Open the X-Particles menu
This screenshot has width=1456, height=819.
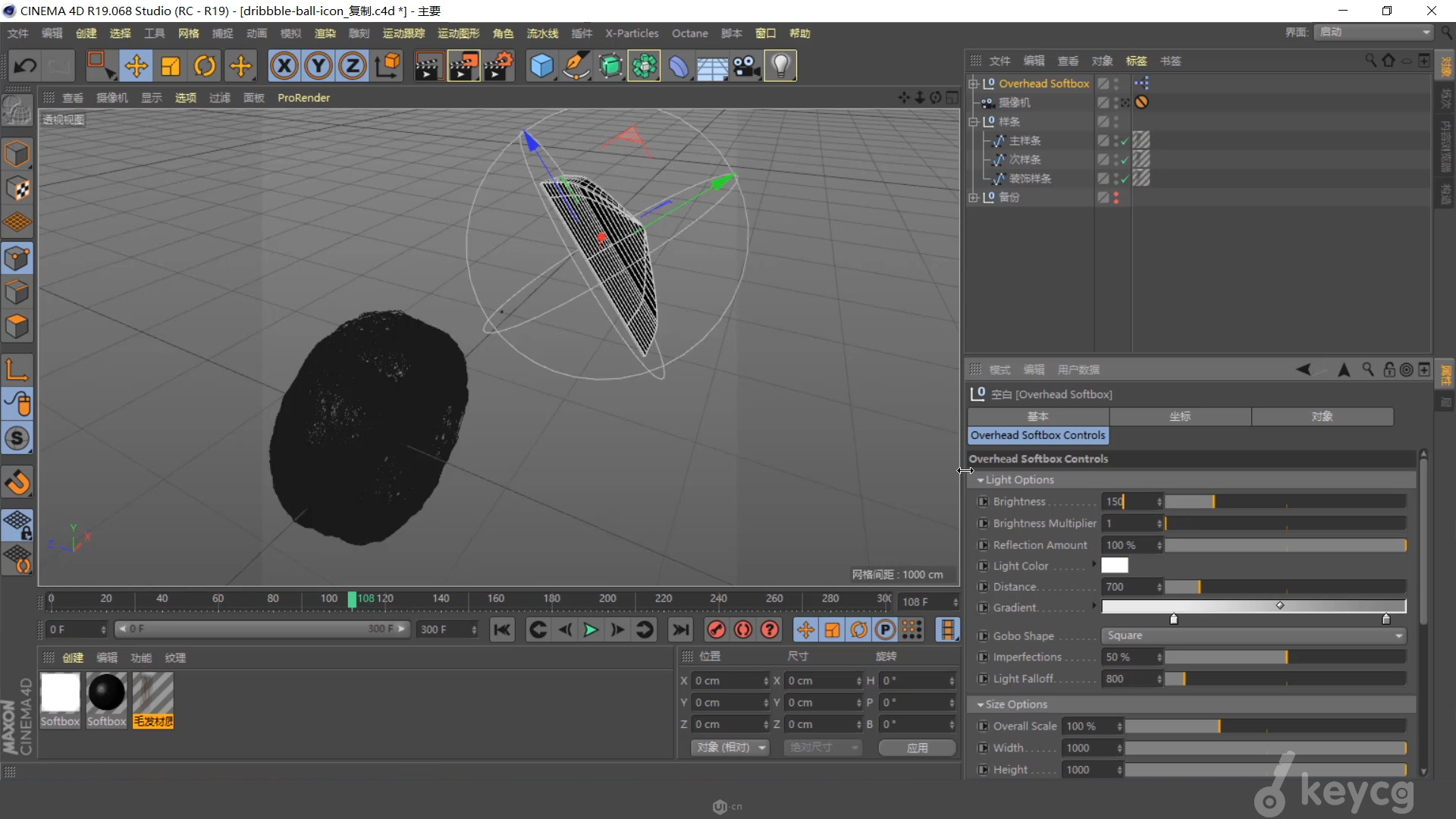(x=632, y=33)
